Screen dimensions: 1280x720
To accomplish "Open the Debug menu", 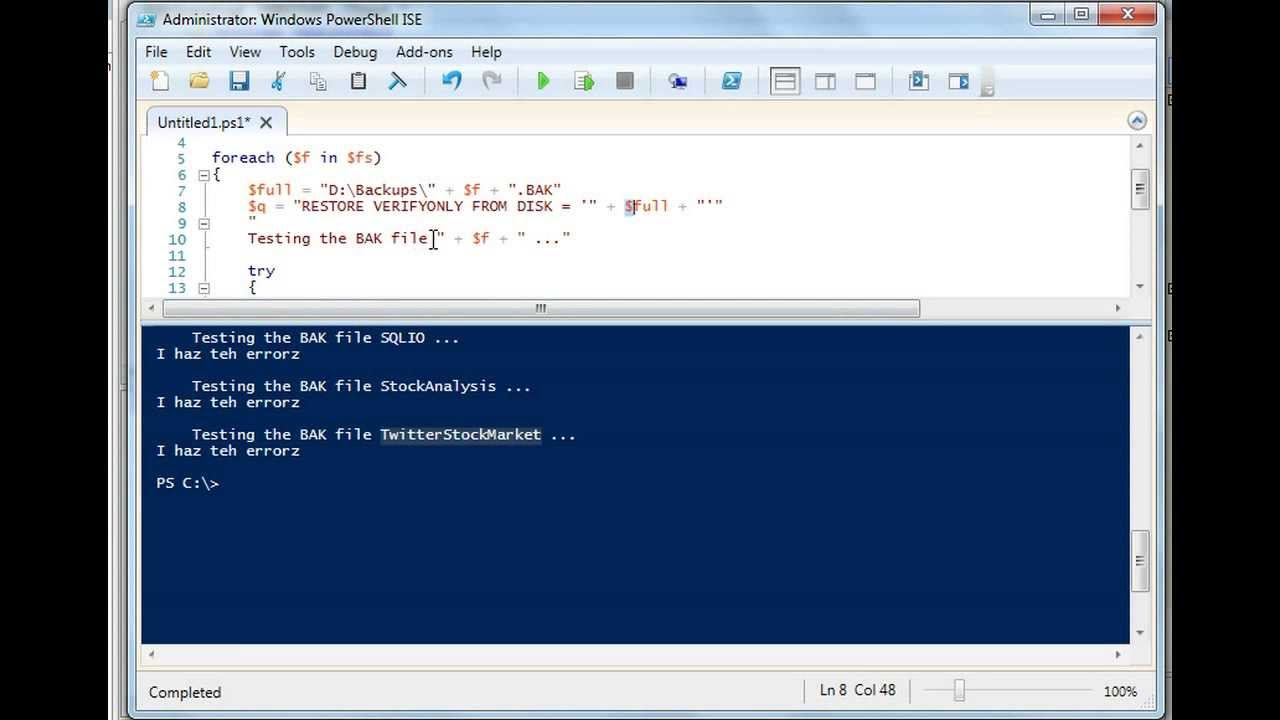I will coord(355,52).
